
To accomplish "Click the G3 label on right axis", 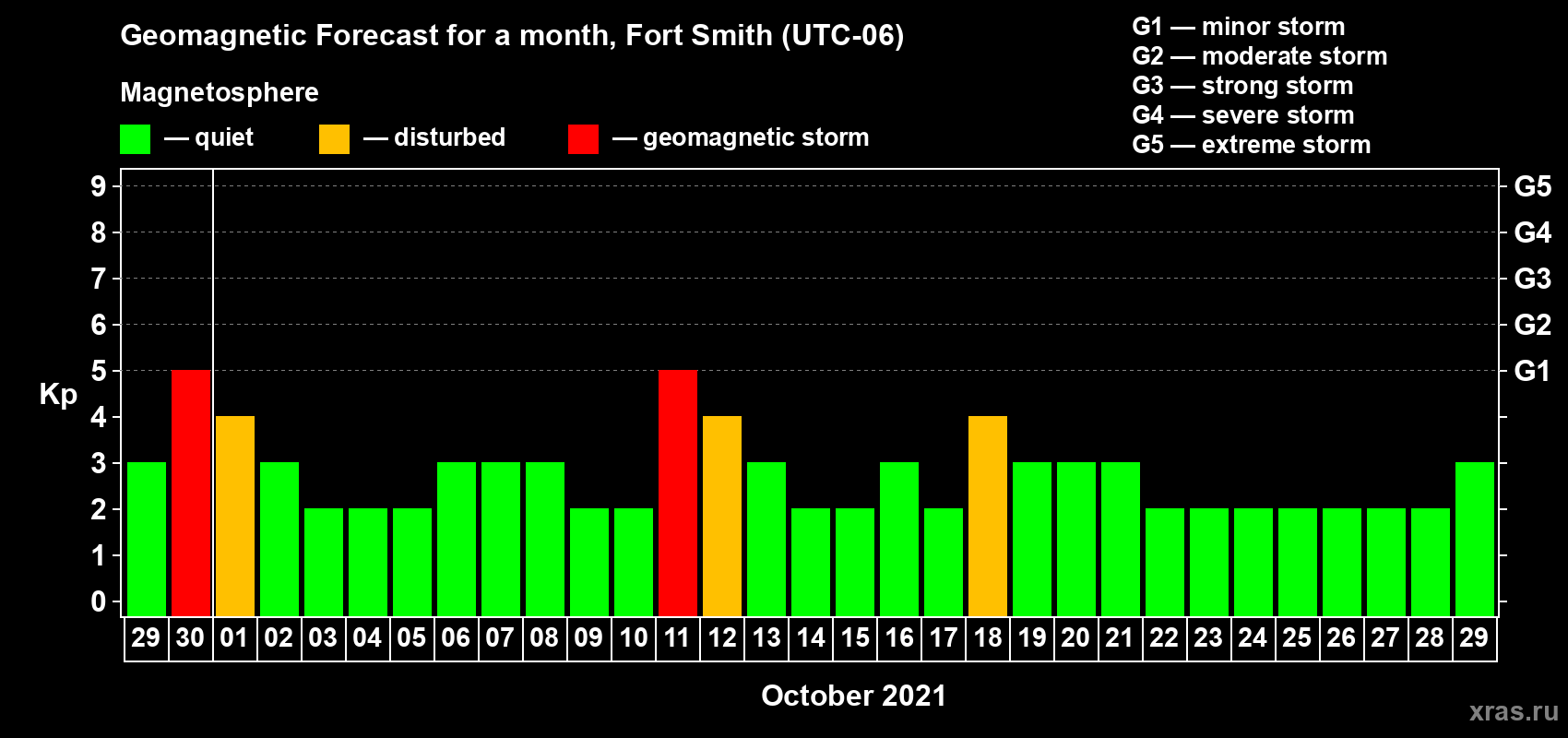I will click(1533, 279).
